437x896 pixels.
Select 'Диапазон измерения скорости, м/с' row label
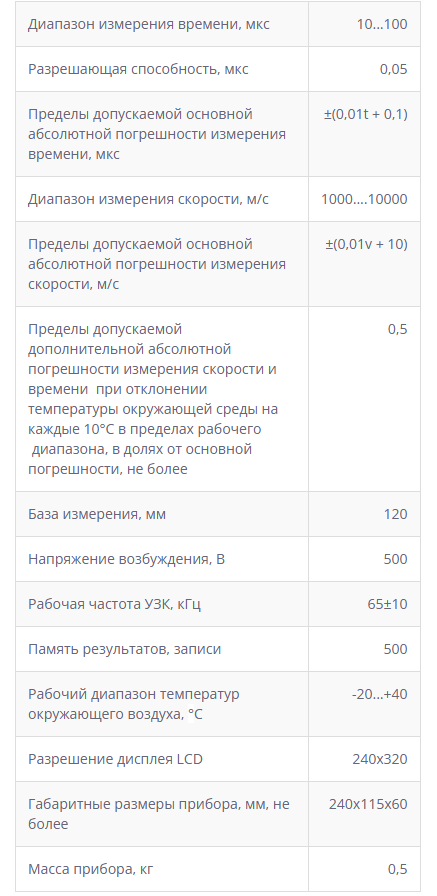(x=148, y=199)
